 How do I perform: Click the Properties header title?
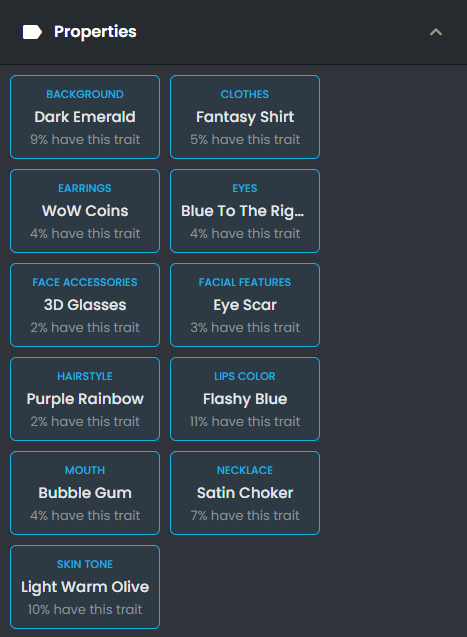95,32
